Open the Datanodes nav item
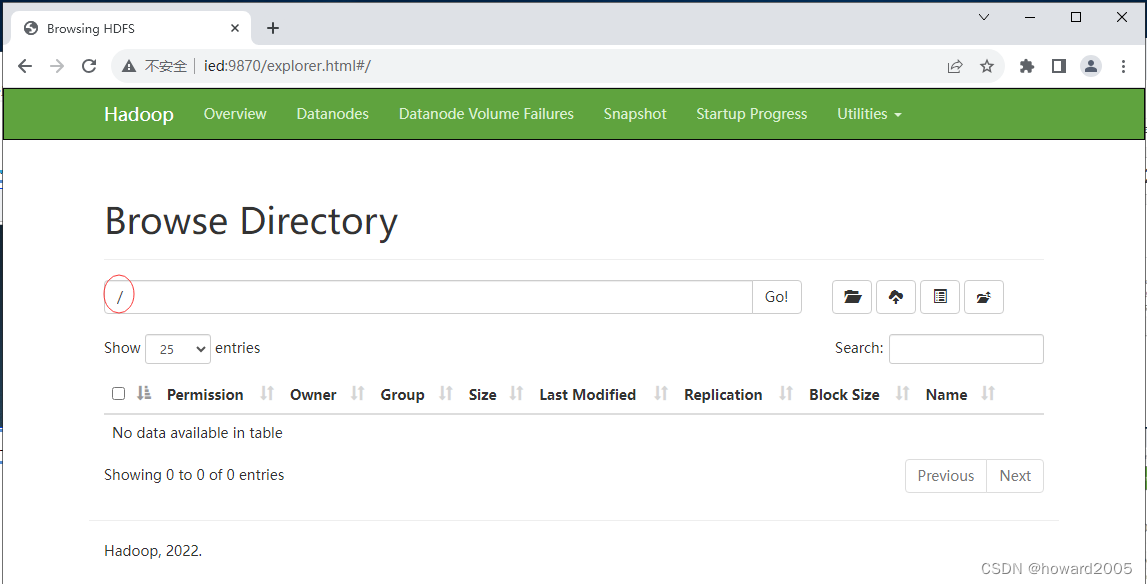1147x584 pixels. [x=333, y=114]
